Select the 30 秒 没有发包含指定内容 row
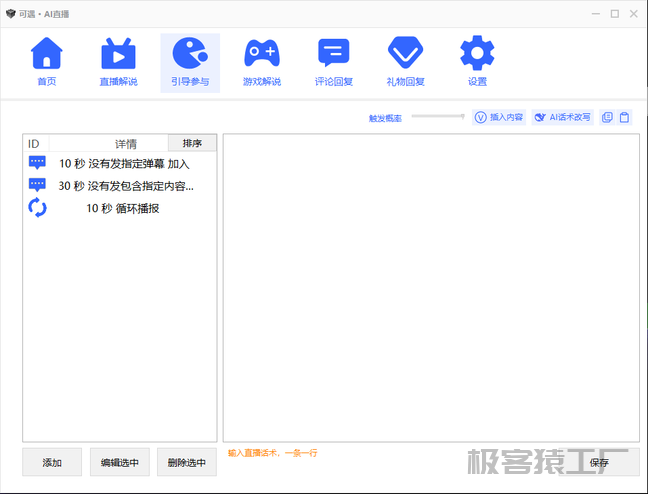The image size is (648, 494). point(120,185)
